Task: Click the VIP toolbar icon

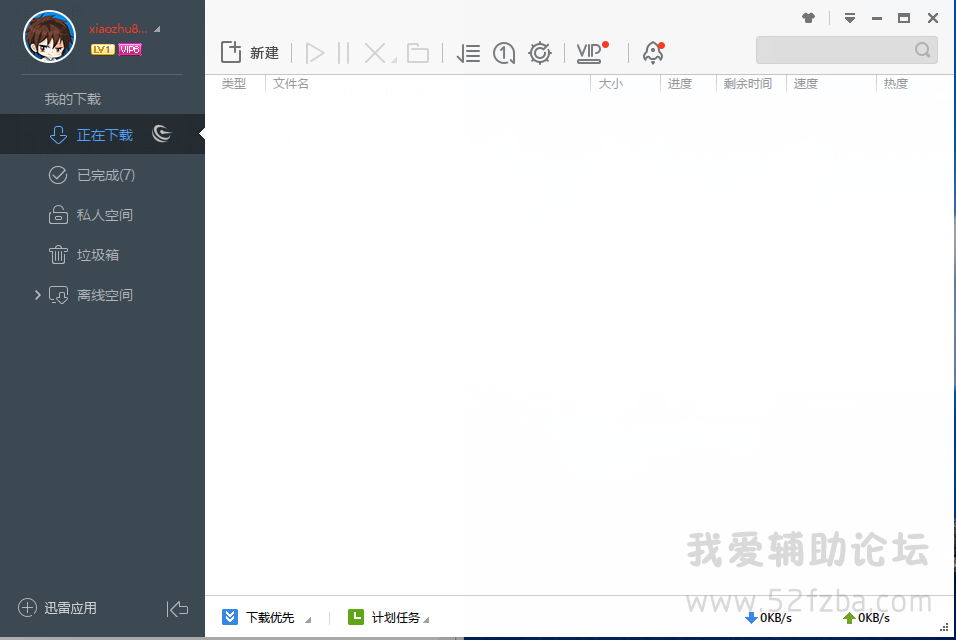Action: click(590, 53)
